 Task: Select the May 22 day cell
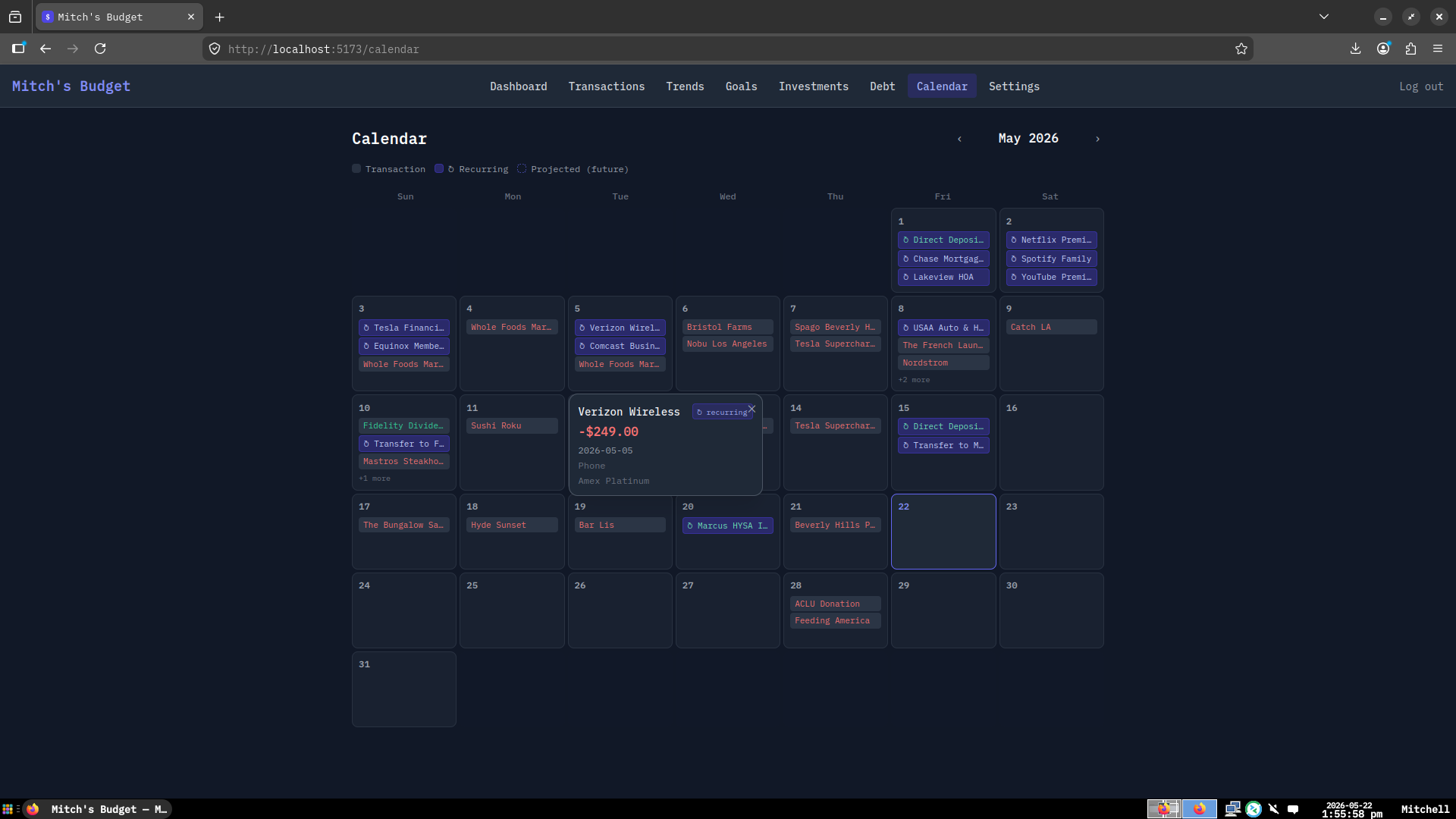pos(943,532)
